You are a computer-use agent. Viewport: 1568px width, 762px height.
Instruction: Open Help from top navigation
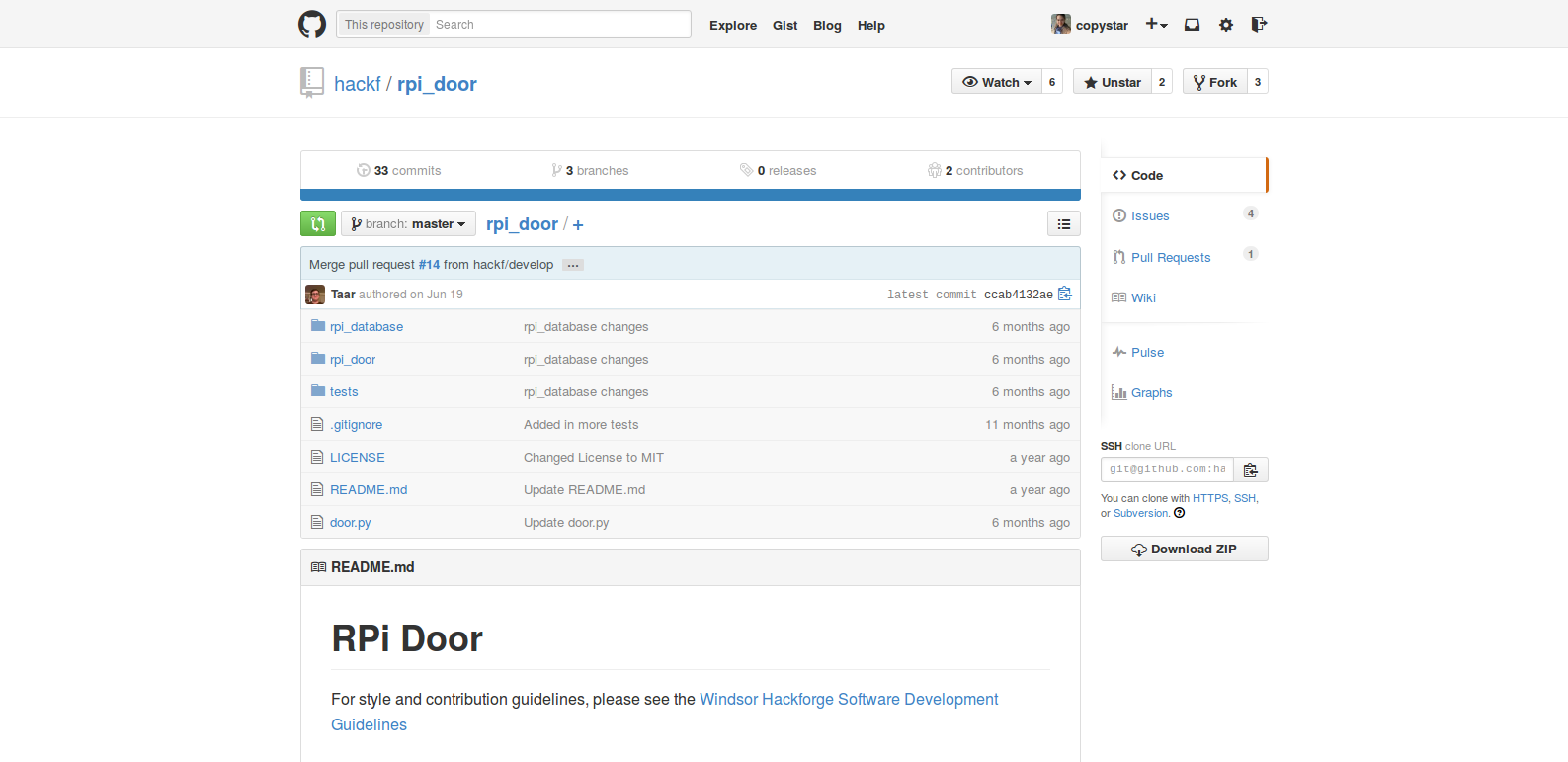(871, 26)
